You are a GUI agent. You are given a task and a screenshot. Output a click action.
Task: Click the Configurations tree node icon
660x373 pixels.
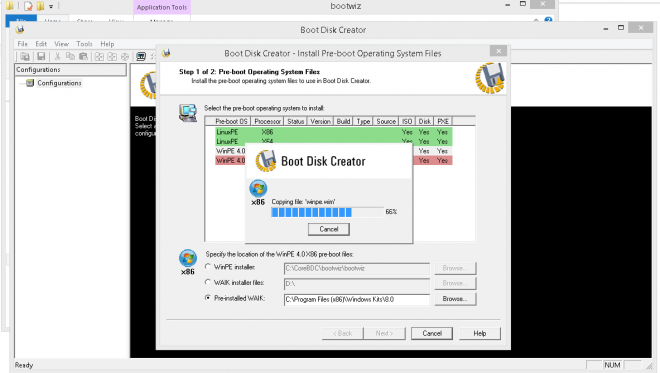[x=30, y=83]
